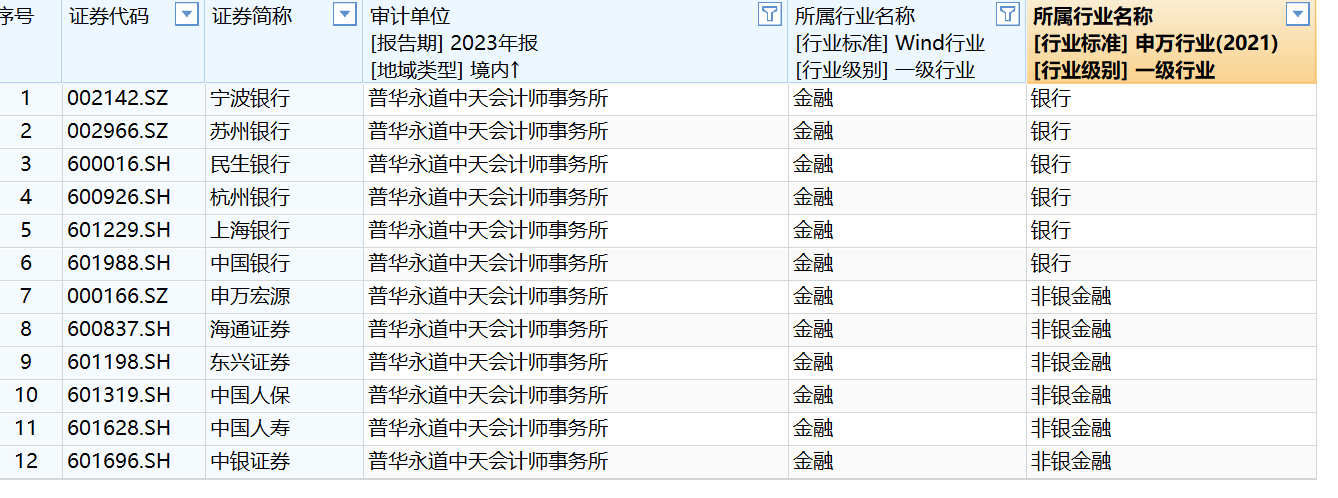This screenshot has height=498, width=1338.
Task: Select cell 600926.SH
Action: pyautogui.click(x=133, y=198)
